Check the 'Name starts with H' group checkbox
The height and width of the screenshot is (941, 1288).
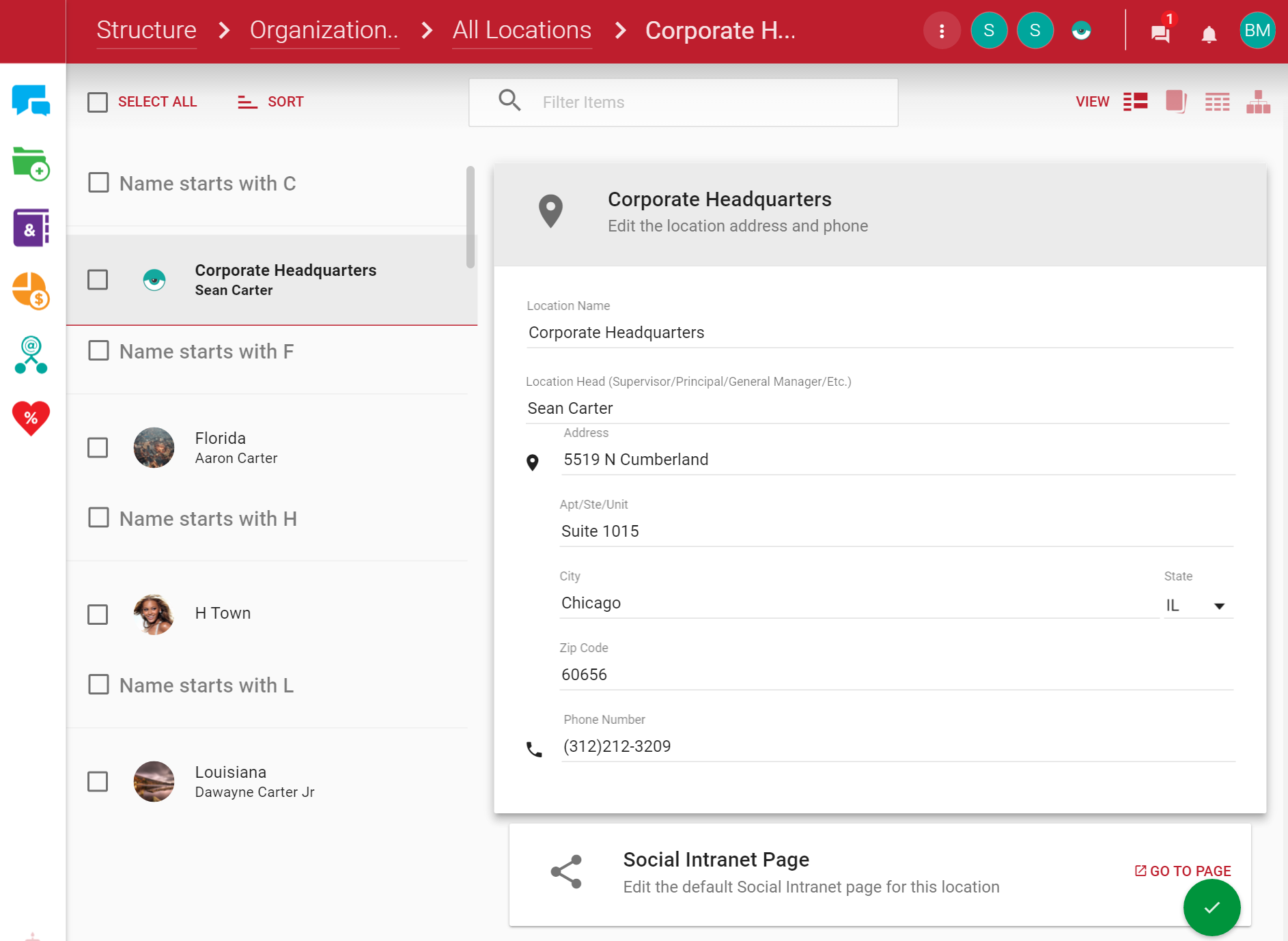point(98,518)
